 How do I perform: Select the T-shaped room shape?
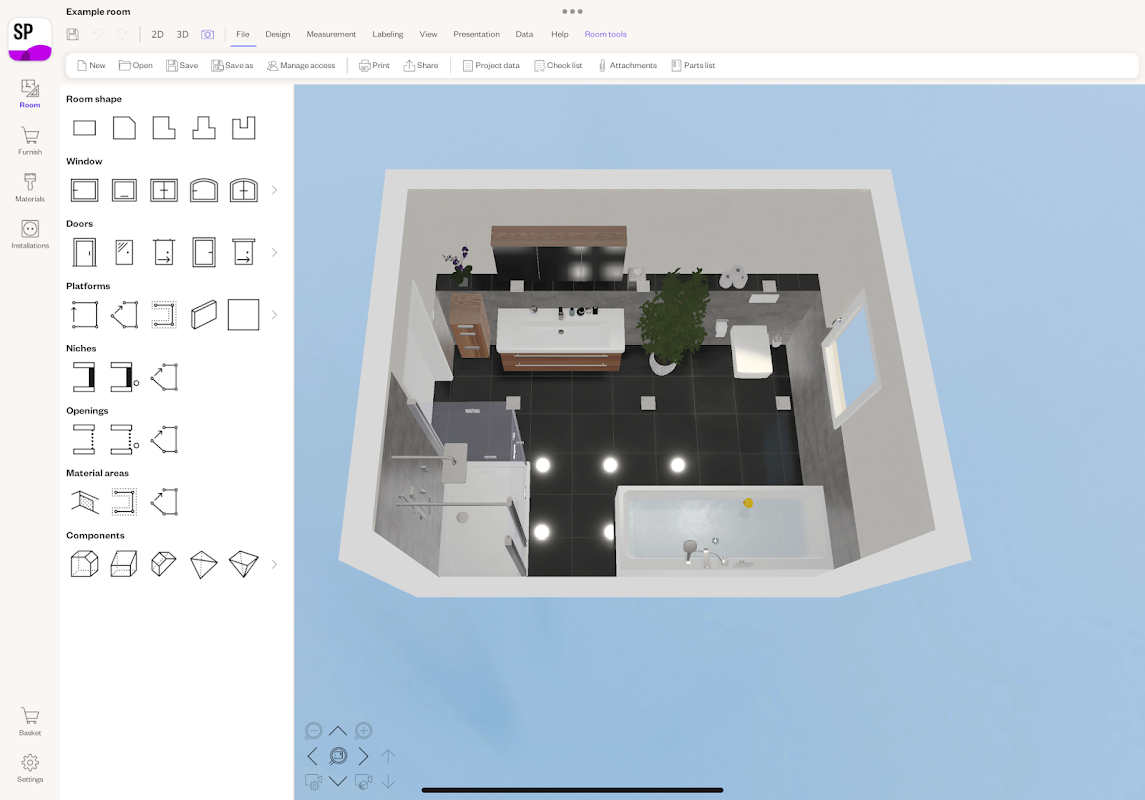point(204,128)
